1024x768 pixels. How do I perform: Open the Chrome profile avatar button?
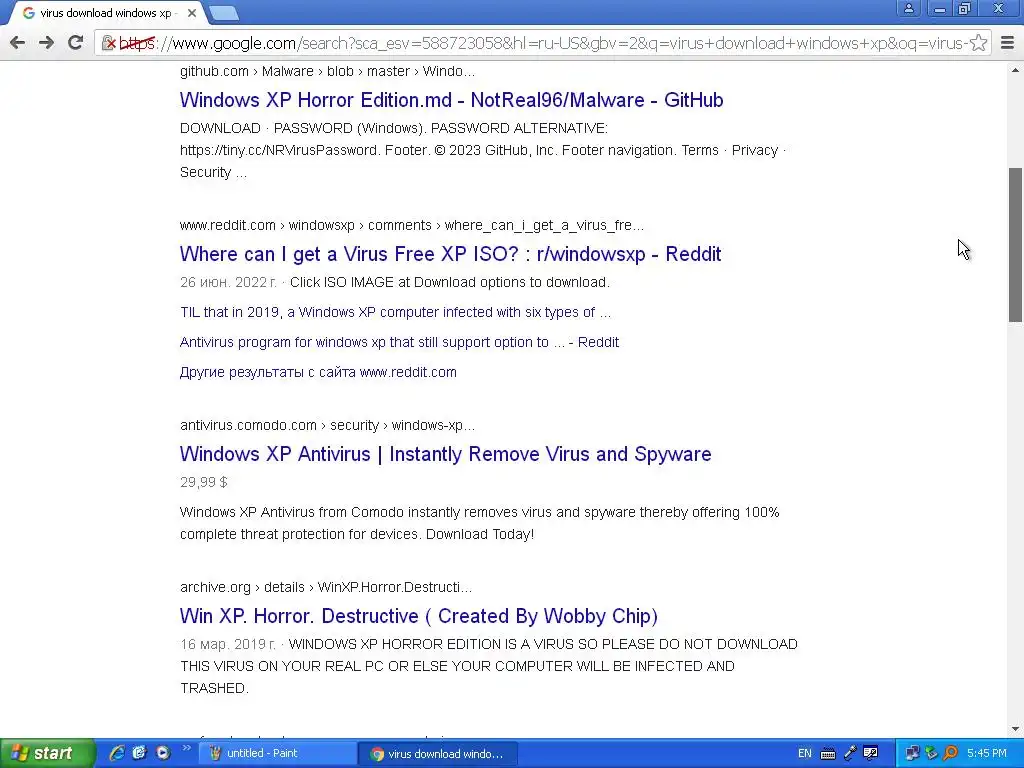(x=908, y=8)
